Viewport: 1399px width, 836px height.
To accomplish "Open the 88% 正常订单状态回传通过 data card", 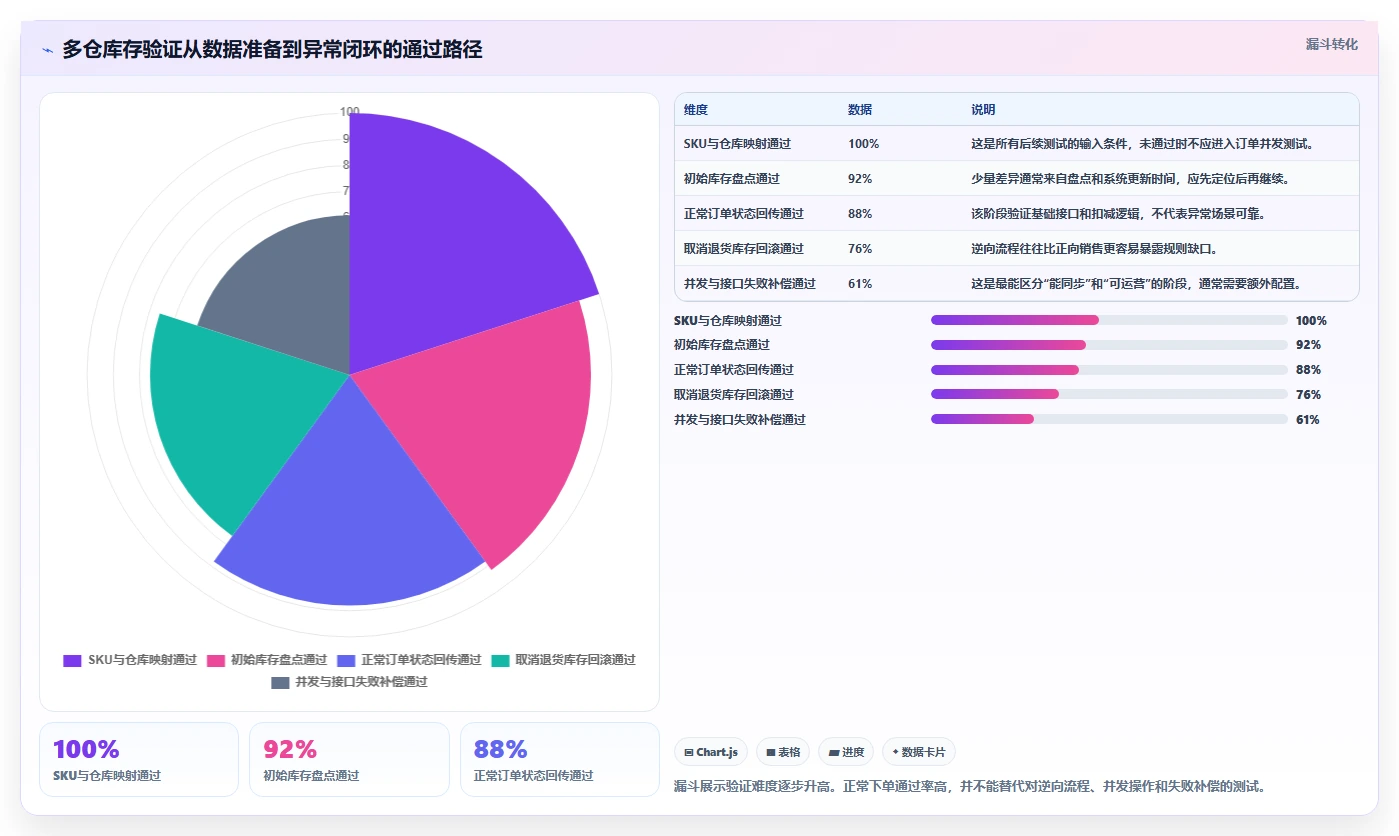I will (x=560, y=759).
